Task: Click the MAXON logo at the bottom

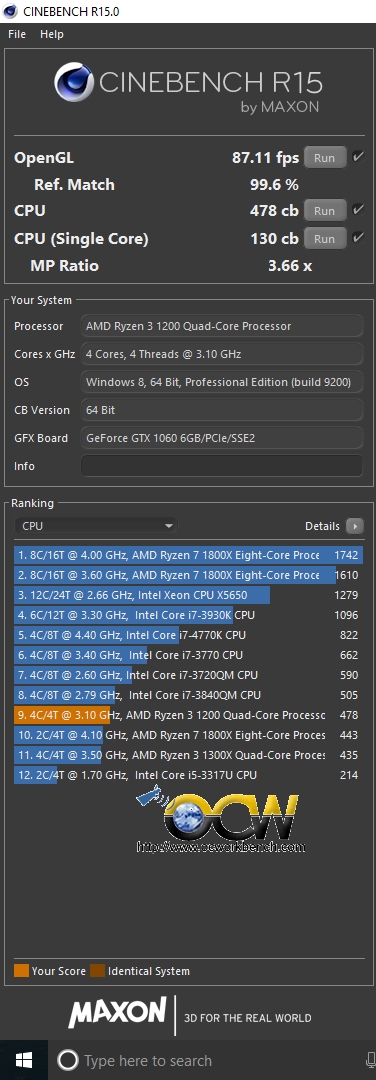Action: pyautogui.click(x=116, y=1012)
